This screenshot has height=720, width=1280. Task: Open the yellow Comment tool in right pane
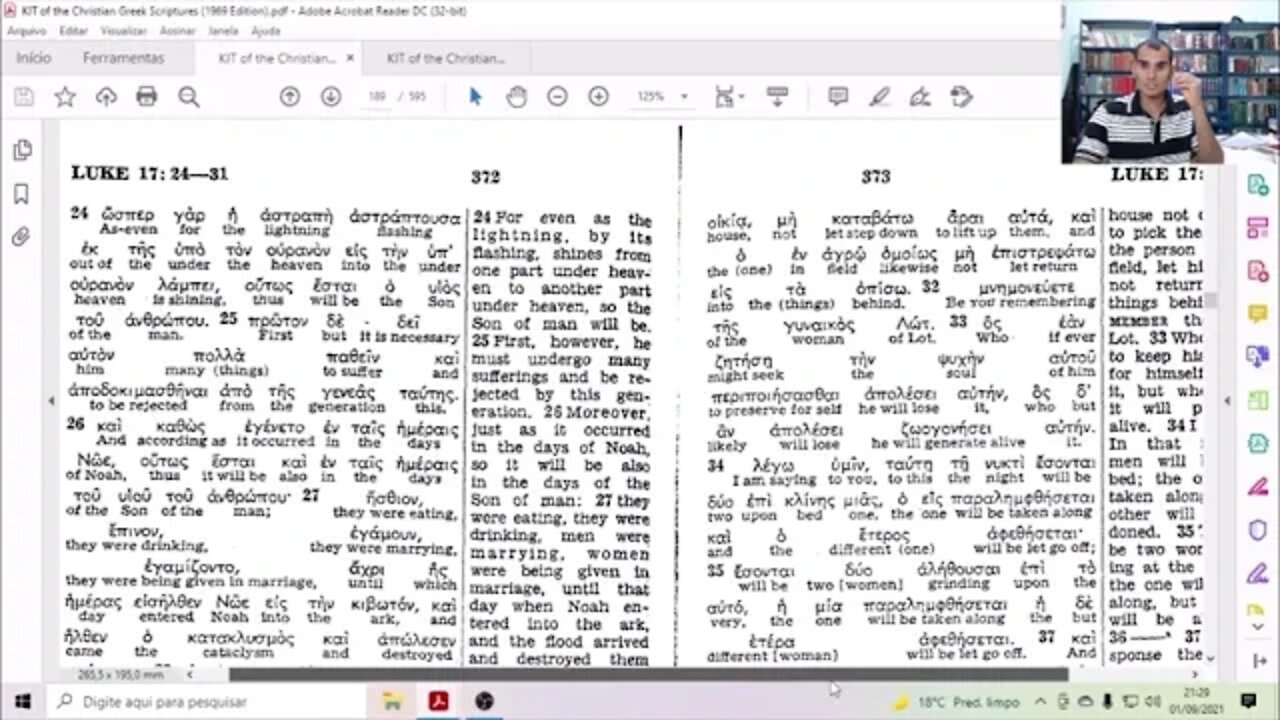1257,314
